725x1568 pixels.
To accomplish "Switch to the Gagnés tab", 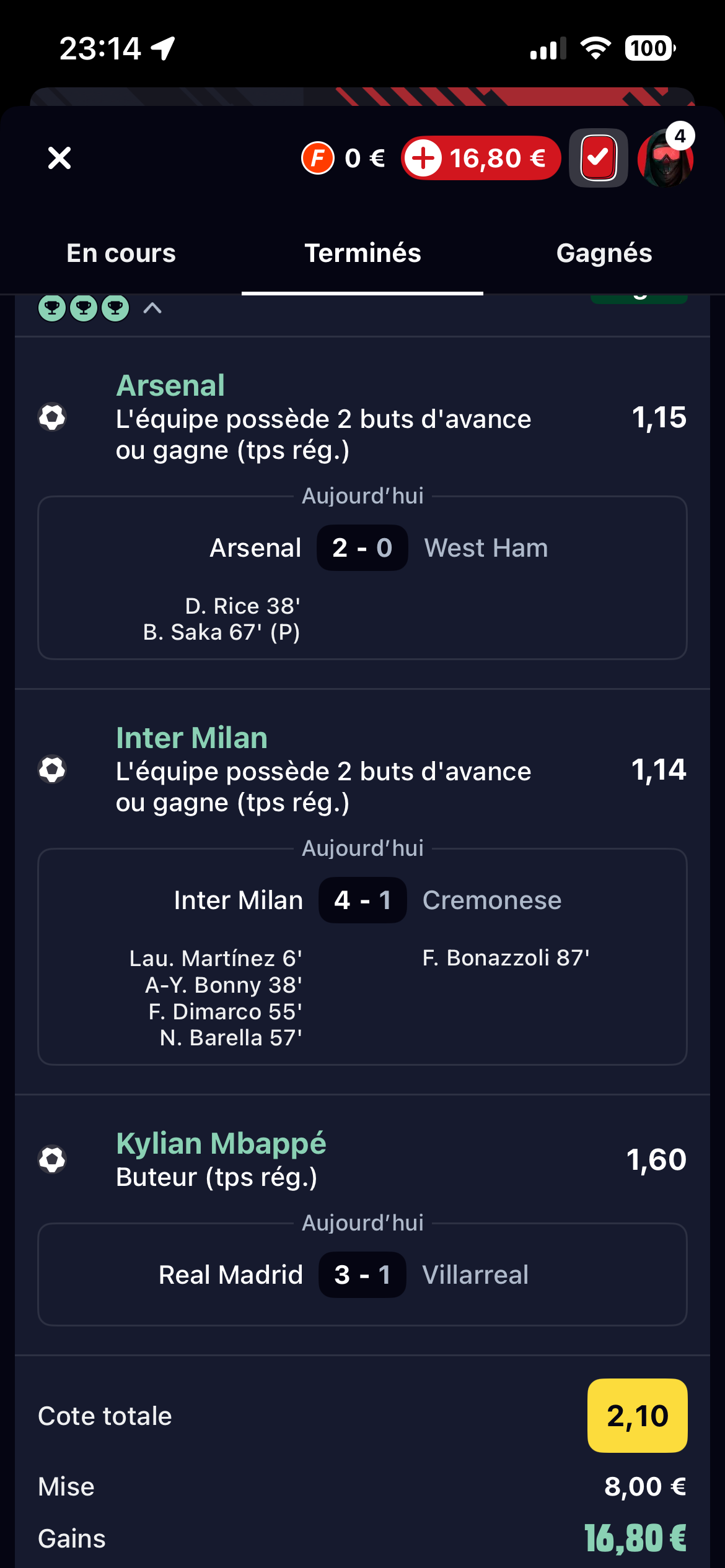I will tap(604, 253).
